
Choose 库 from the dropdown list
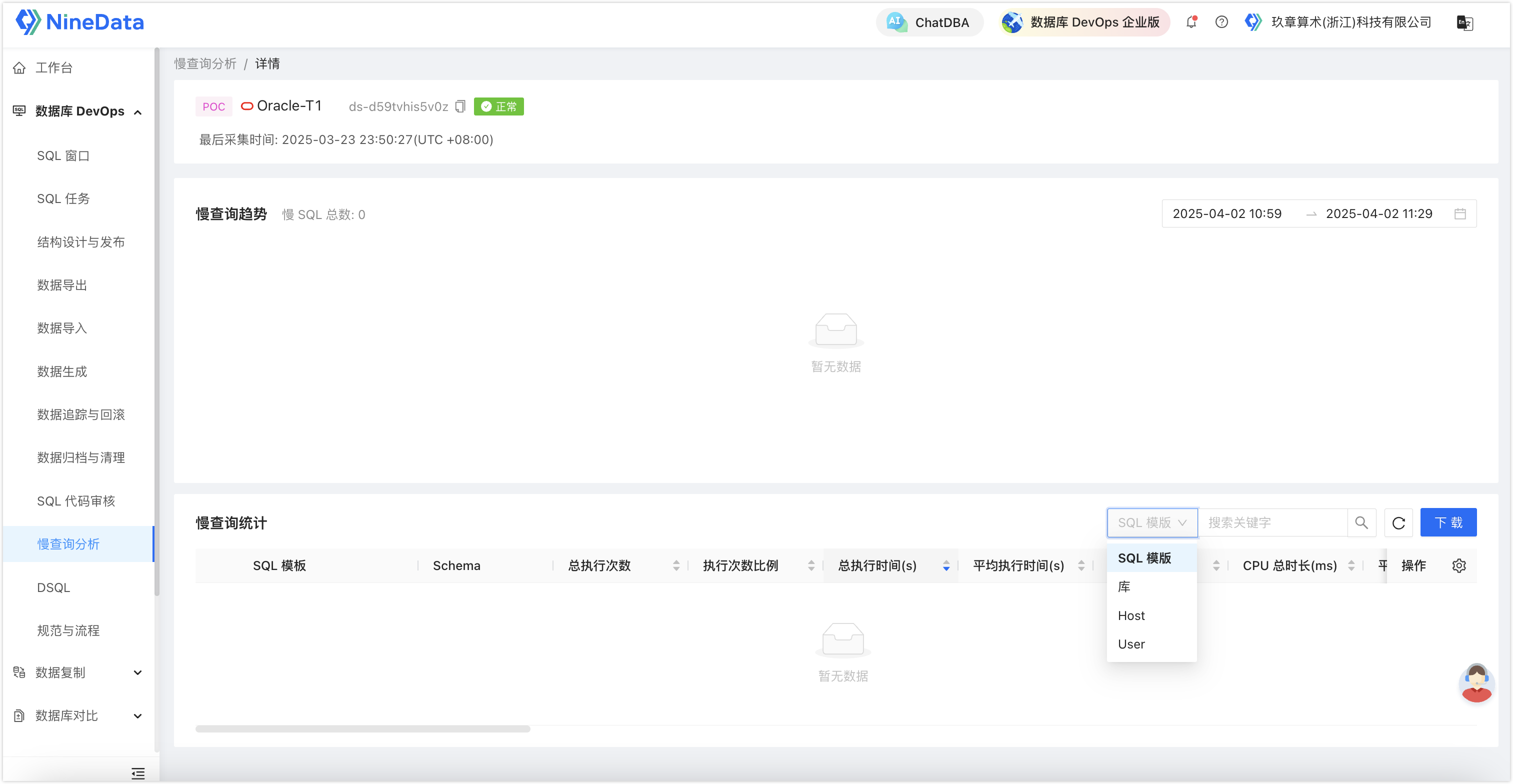pos(1152,586)
